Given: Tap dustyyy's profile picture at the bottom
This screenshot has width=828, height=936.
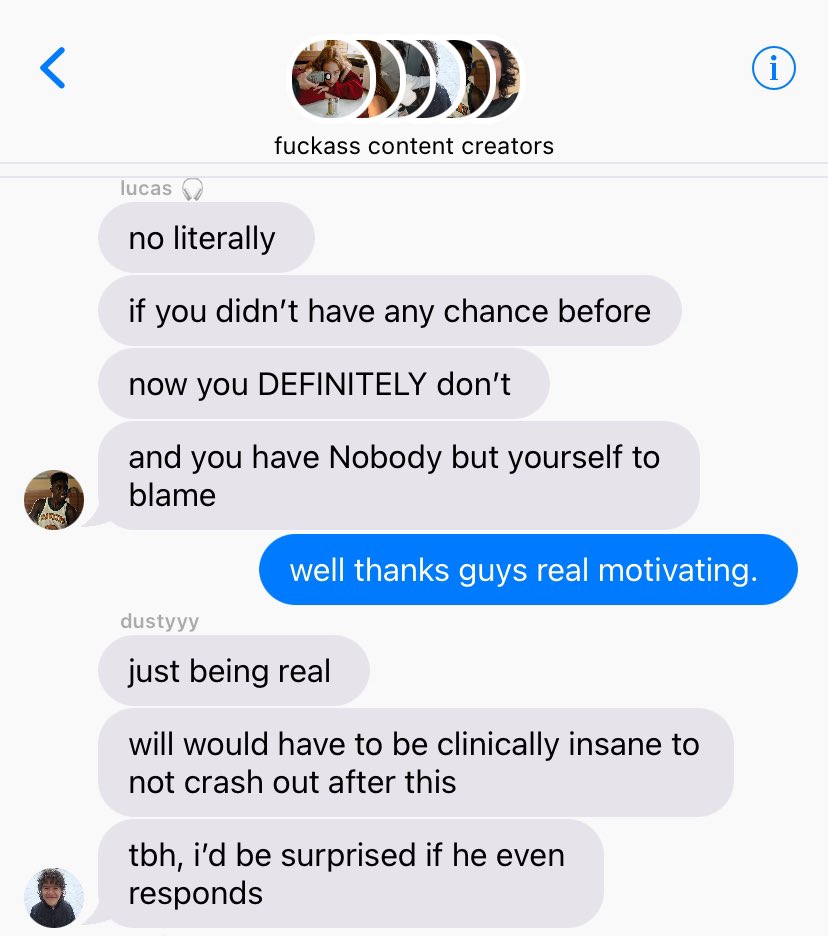Looking at the screenshot, I should (x=54, y=898).
